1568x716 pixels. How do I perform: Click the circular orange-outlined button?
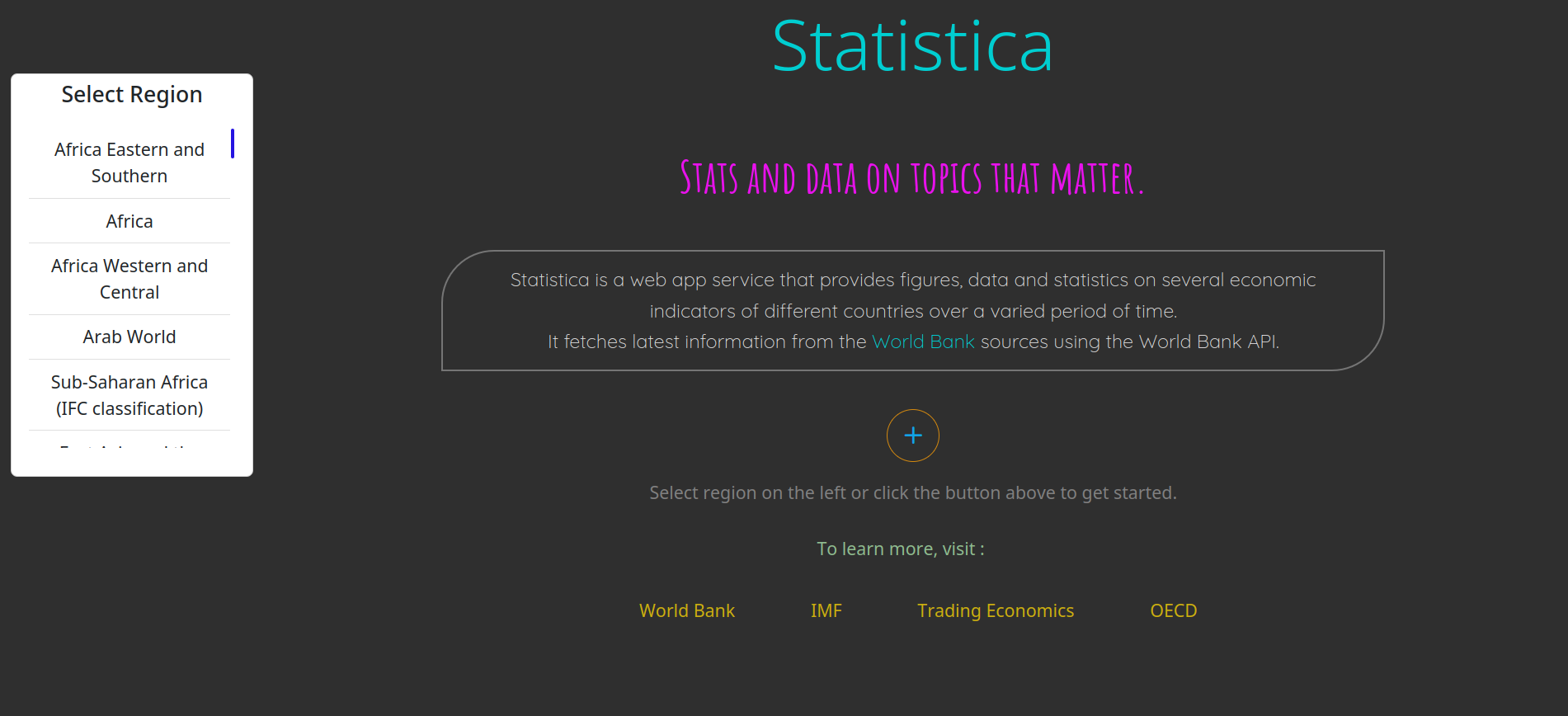click(912, 436)
